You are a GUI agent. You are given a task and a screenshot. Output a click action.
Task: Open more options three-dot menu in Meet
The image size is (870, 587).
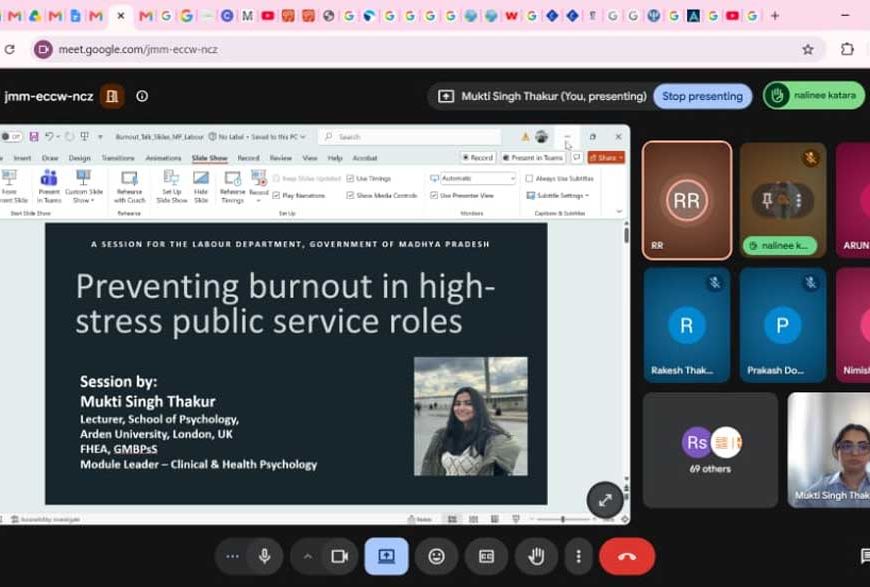pyautogui.click(x=578, y=556)
